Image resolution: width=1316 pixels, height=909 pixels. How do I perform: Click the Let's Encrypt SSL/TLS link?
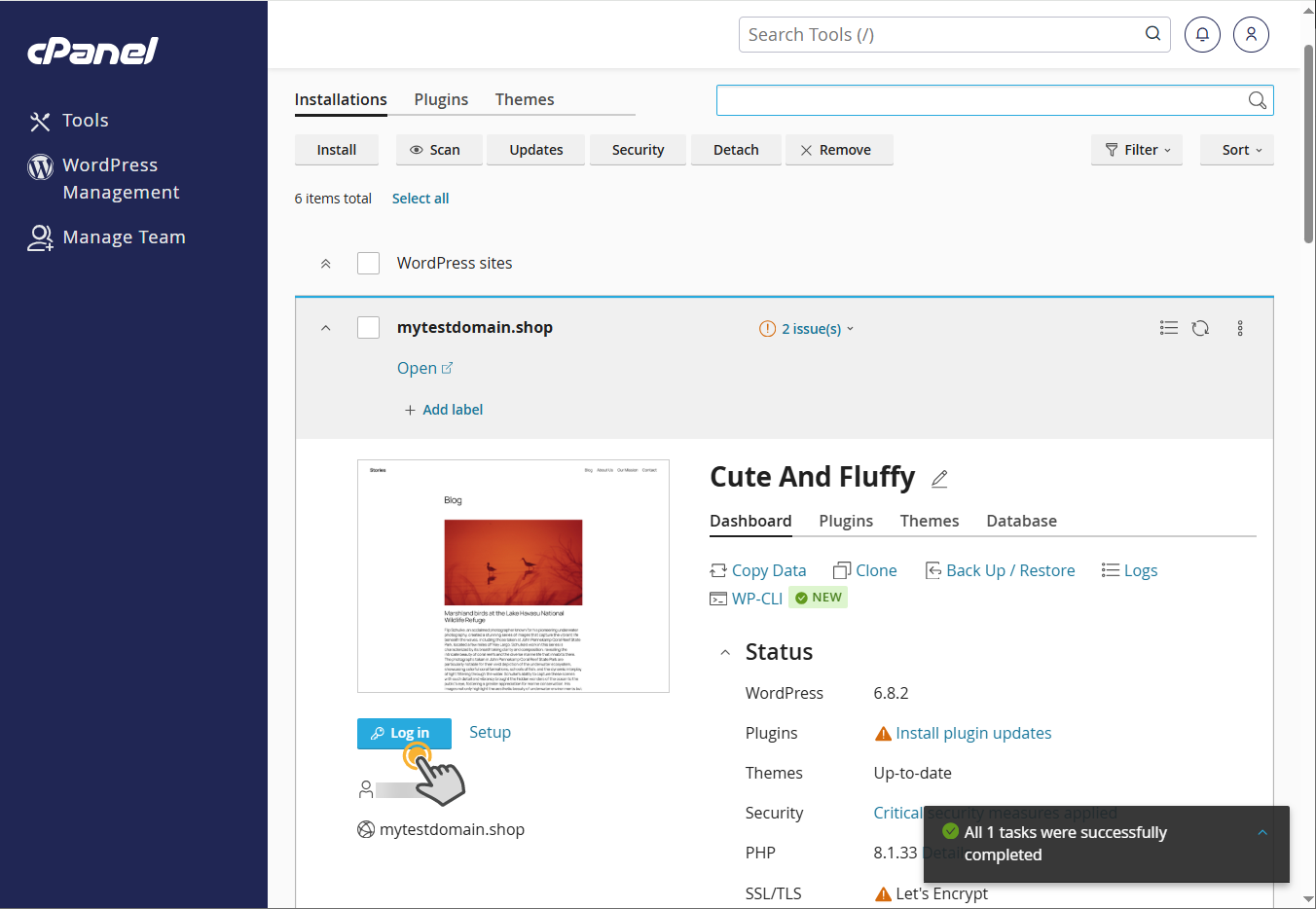941,893
